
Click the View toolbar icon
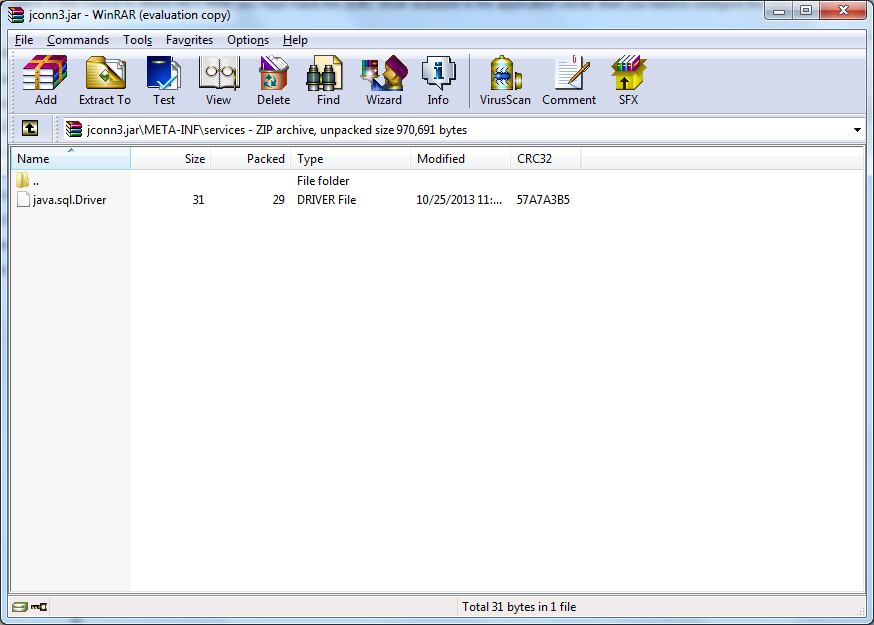[218, 80]
